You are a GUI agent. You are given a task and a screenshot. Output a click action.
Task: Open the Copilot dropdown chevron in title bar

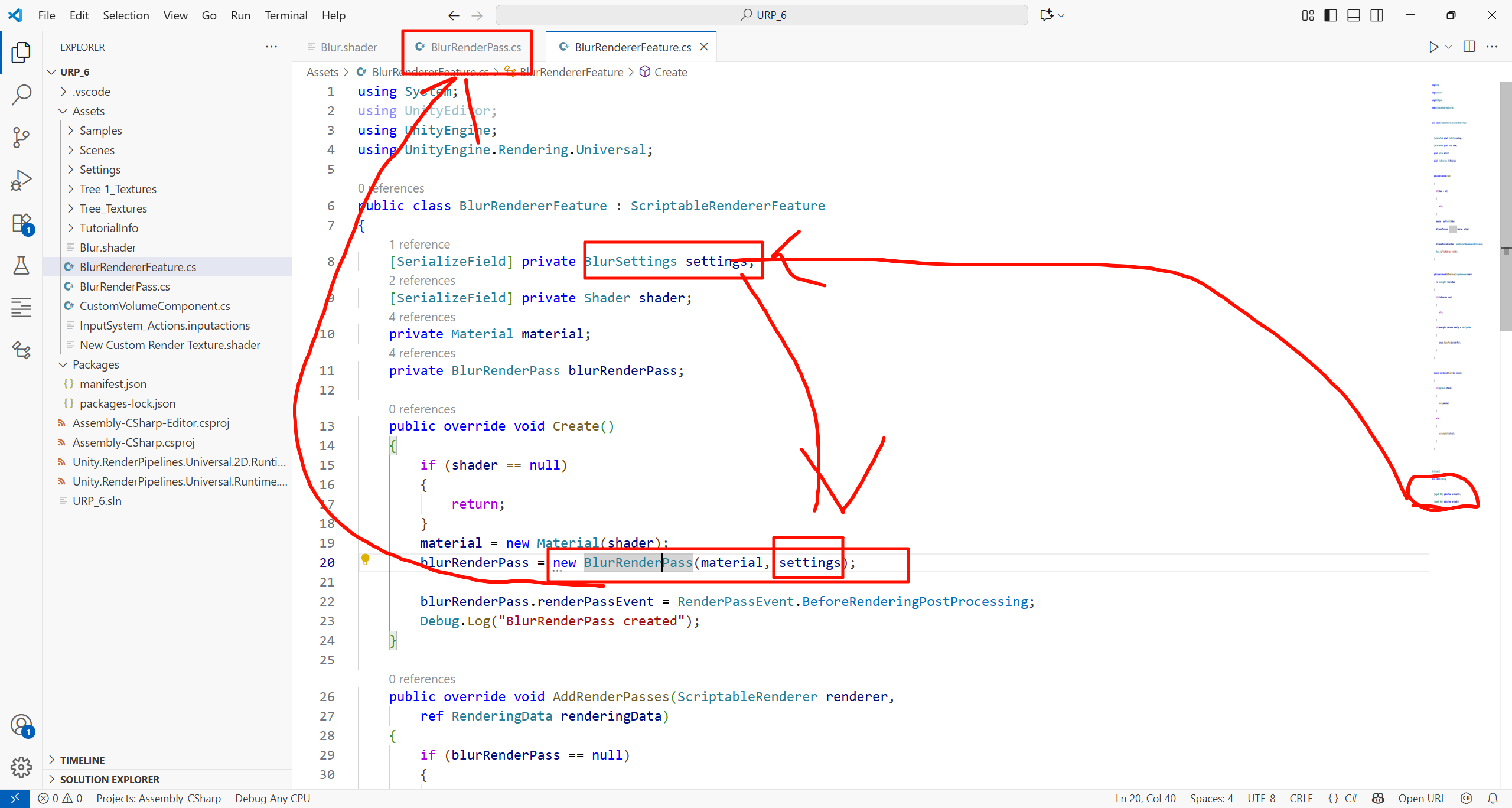pyautogui.click(x=1061, y=15)
